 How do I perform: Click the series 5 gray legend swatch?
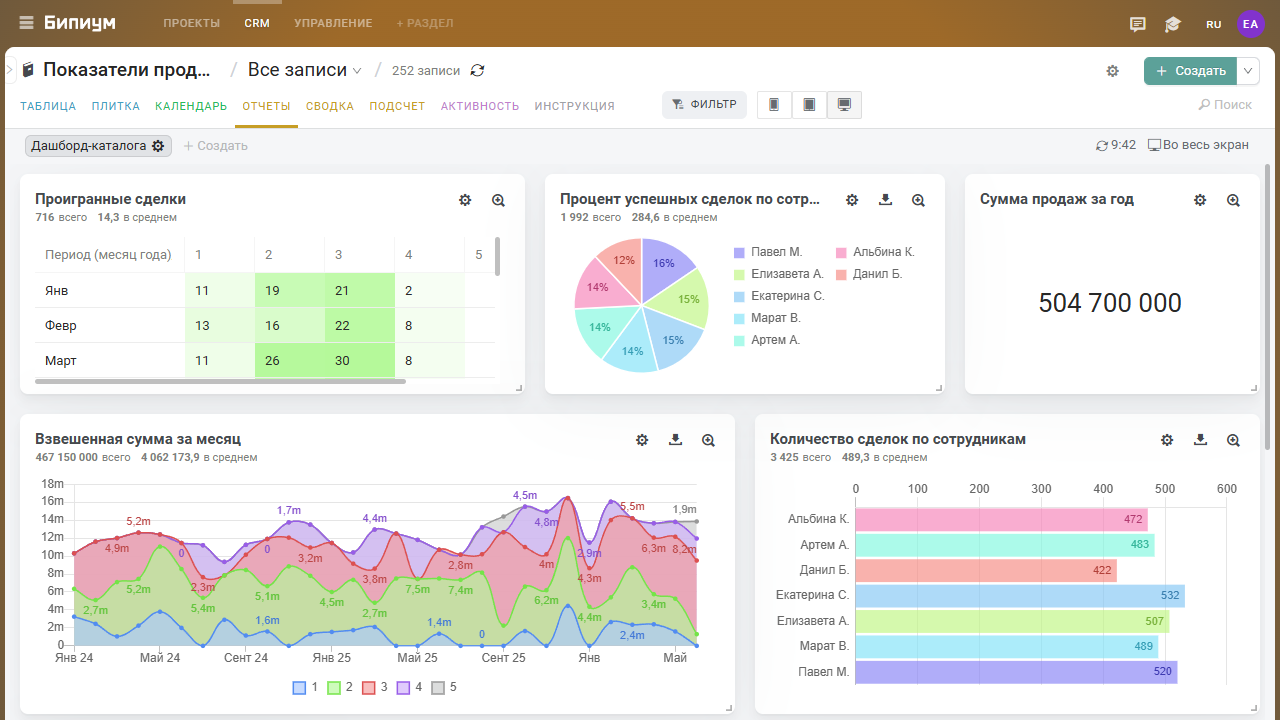(438, 688)
